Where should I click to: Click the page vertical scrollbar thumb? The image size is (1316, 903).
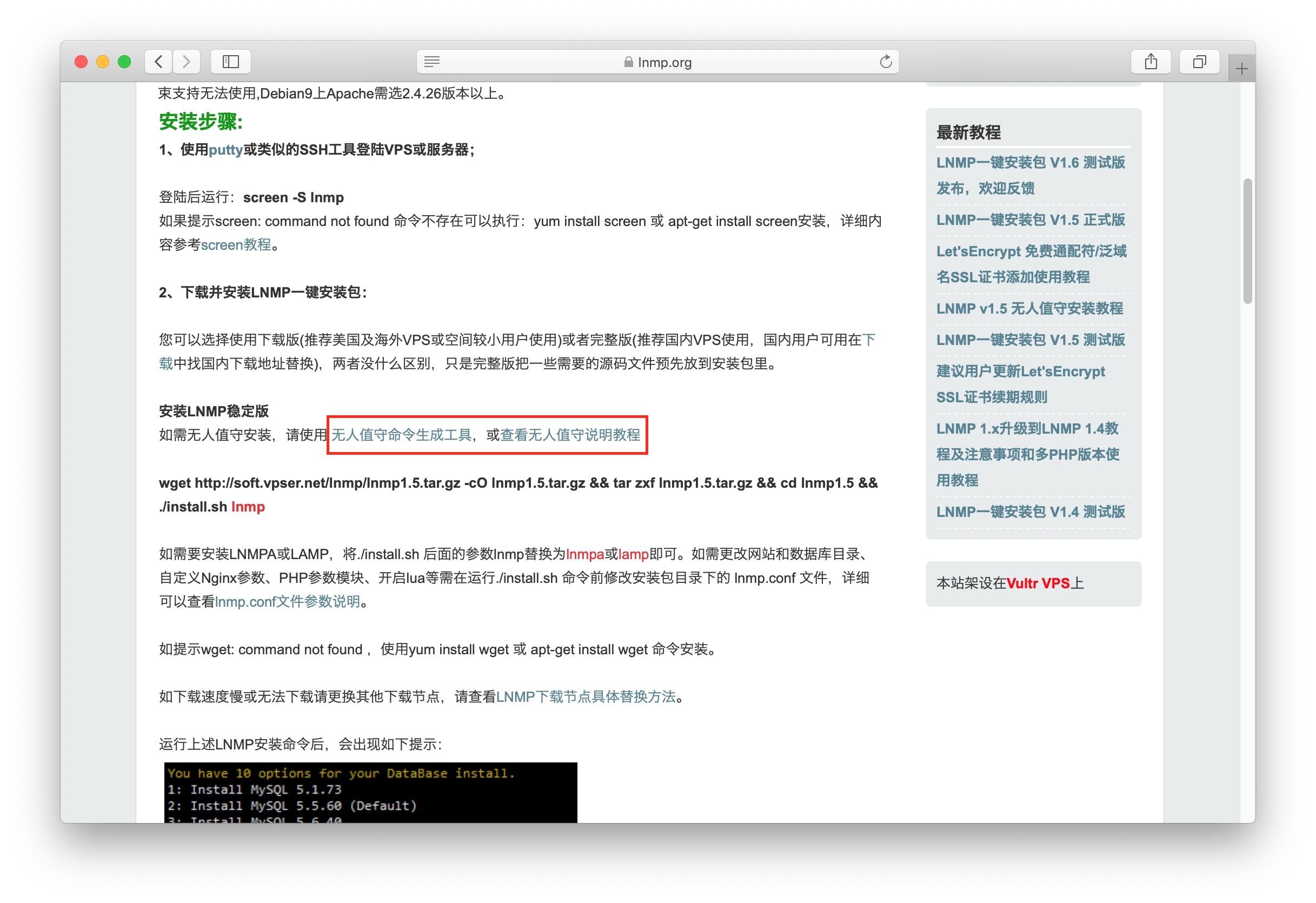(x=1247, y=241)
